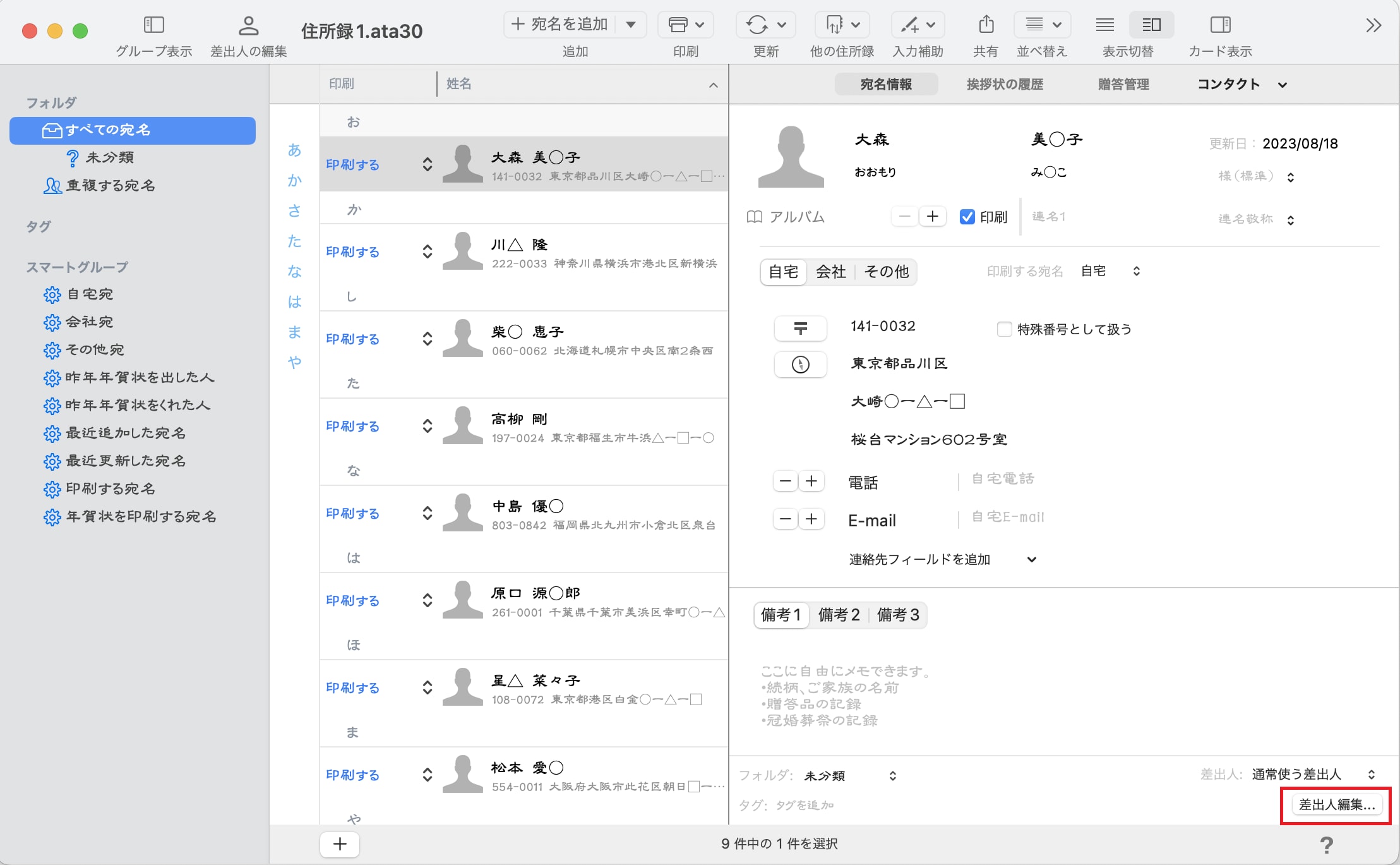Click 印刷する for 星△ 茉々子

pos(352,687)
